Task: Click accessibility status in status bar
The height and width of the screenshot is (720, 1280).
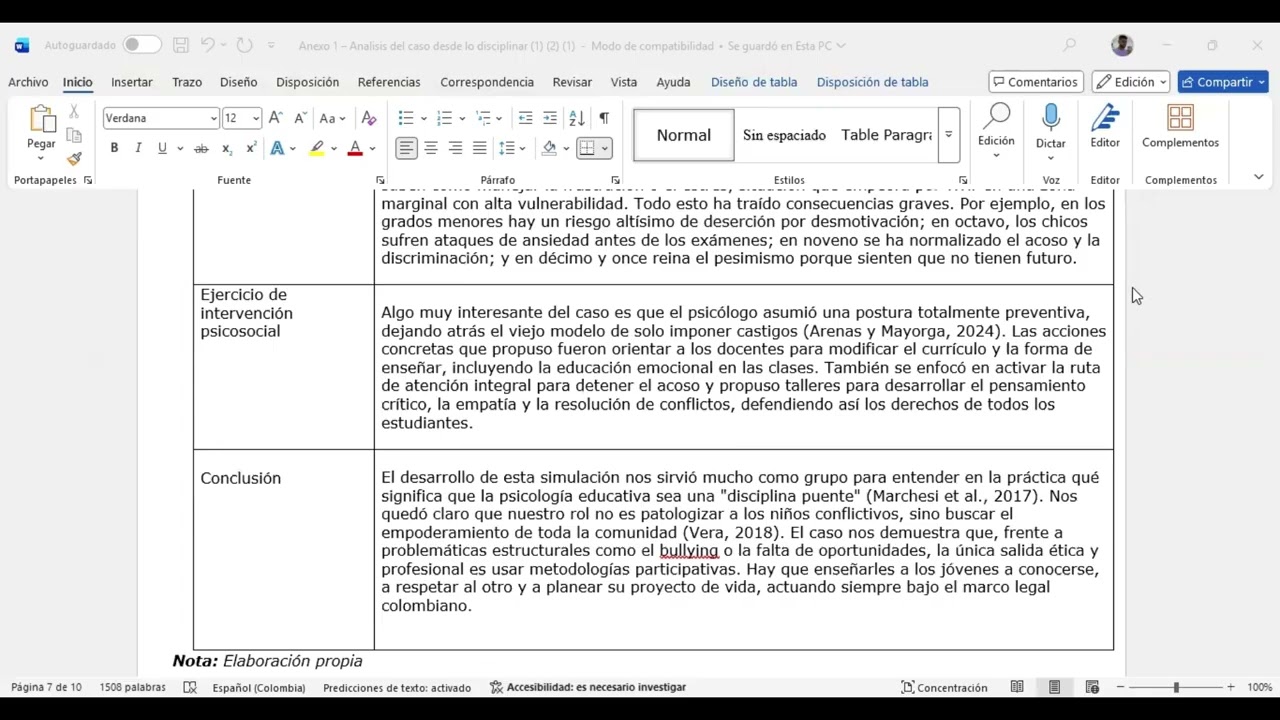Action: pos(587,687)
